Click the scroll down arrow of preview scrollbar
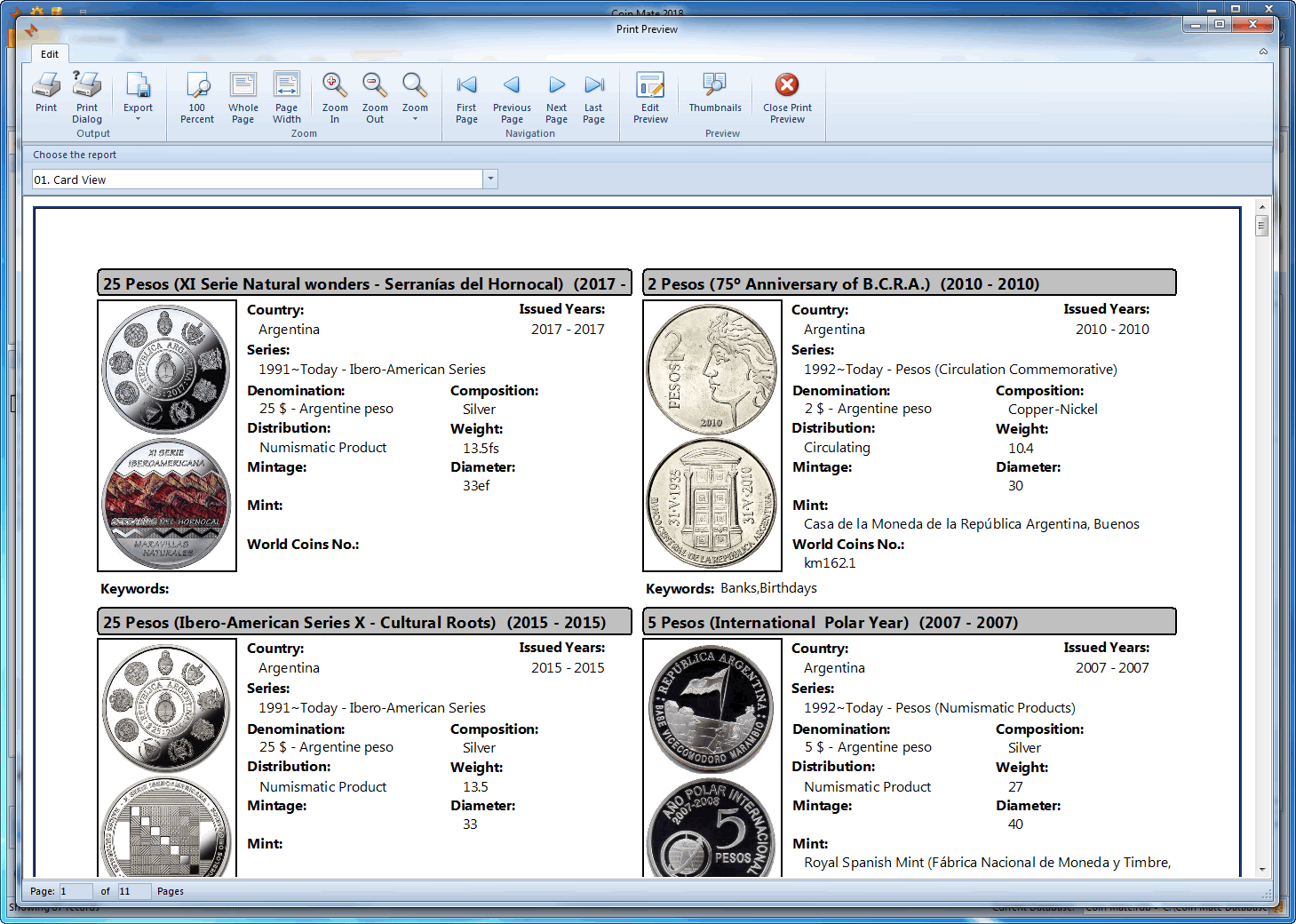The image size is (1296, 924). tap(1262, 869)
